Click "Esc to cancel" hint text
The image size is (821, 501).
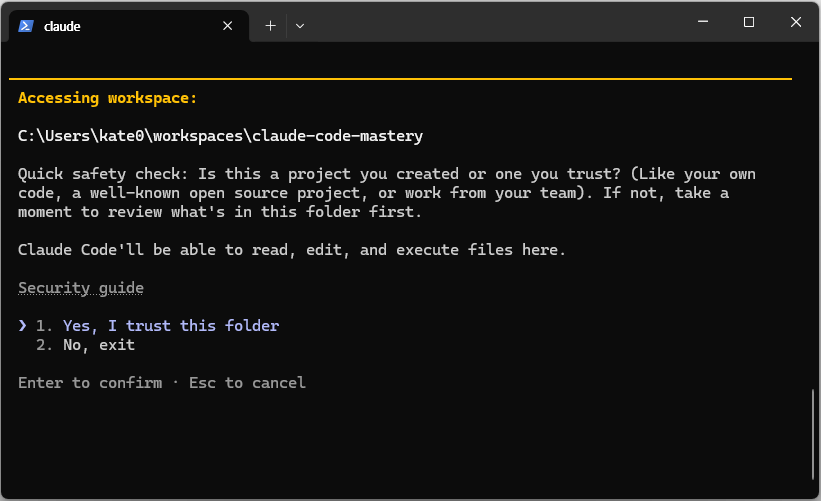247,383
